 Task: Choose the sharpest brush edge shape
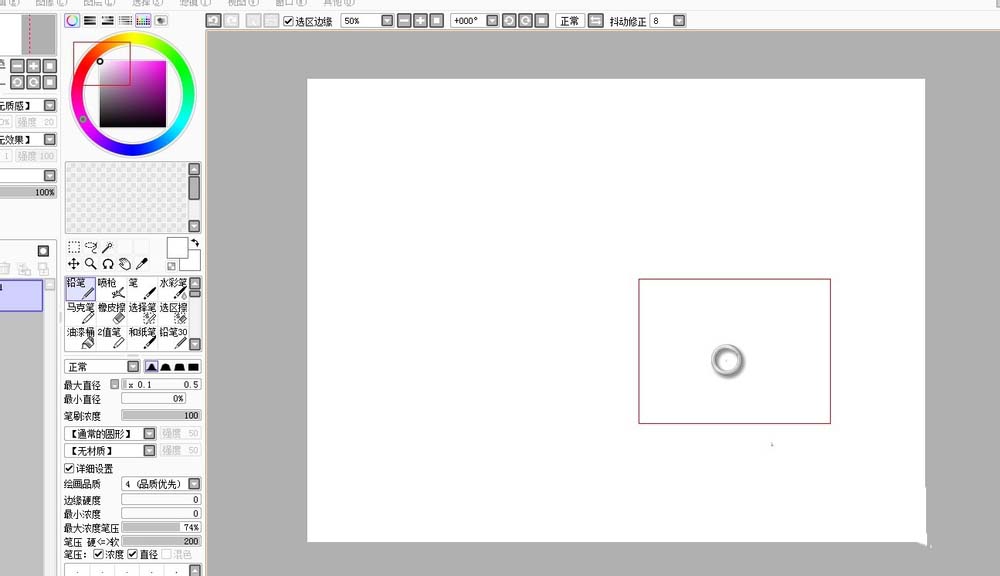151,367
